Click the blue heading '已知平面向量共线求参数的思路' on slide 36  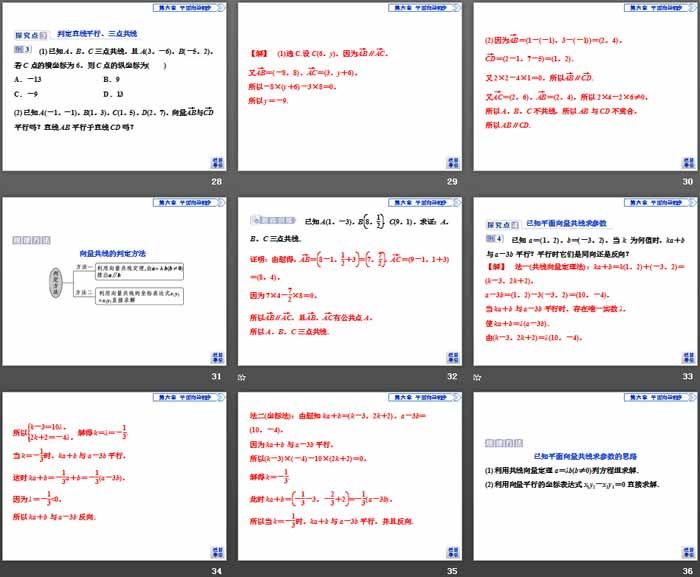(585, 456)
